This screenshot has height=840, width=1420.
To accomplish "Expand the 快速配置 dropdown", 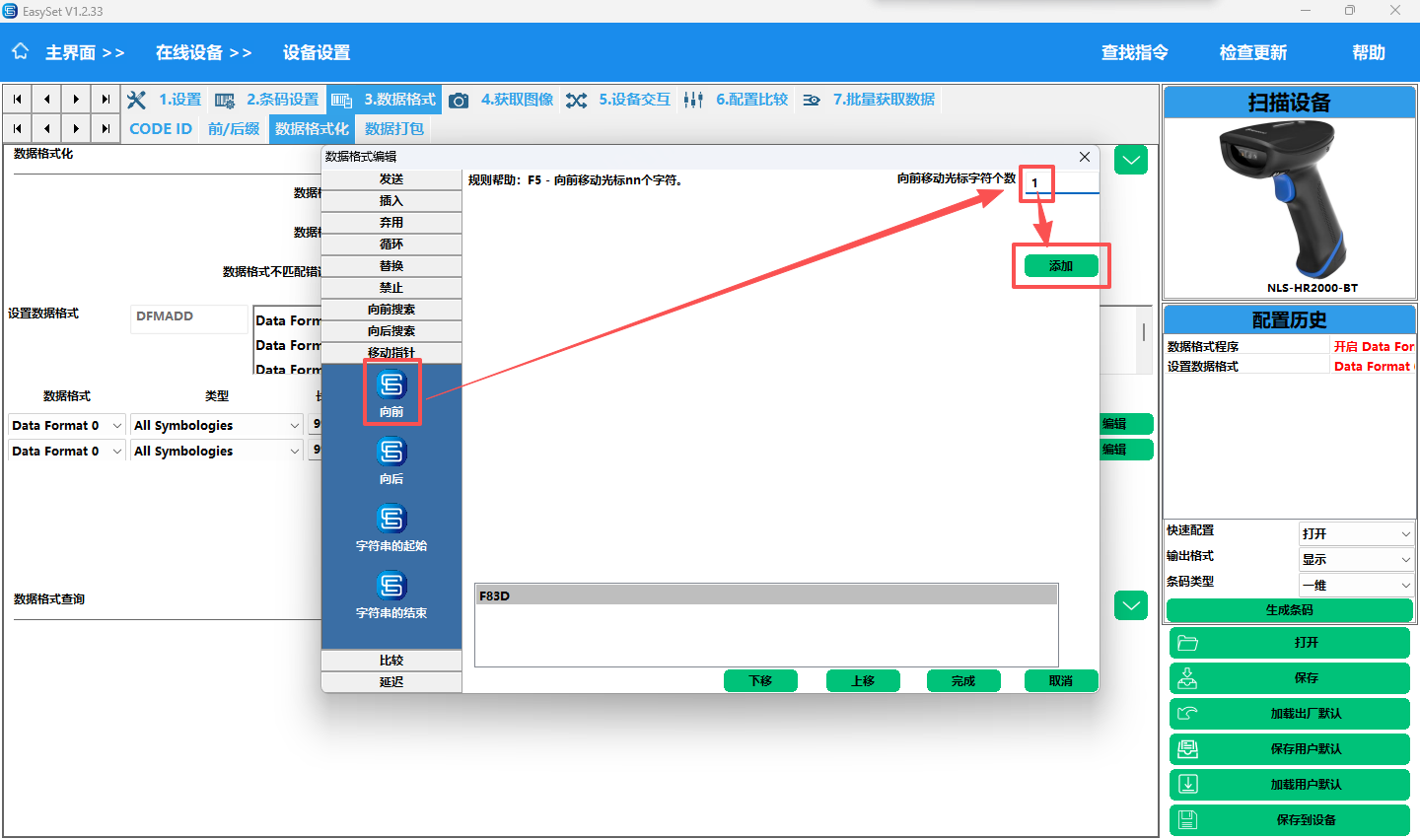I will click(x=1356, y=533).
